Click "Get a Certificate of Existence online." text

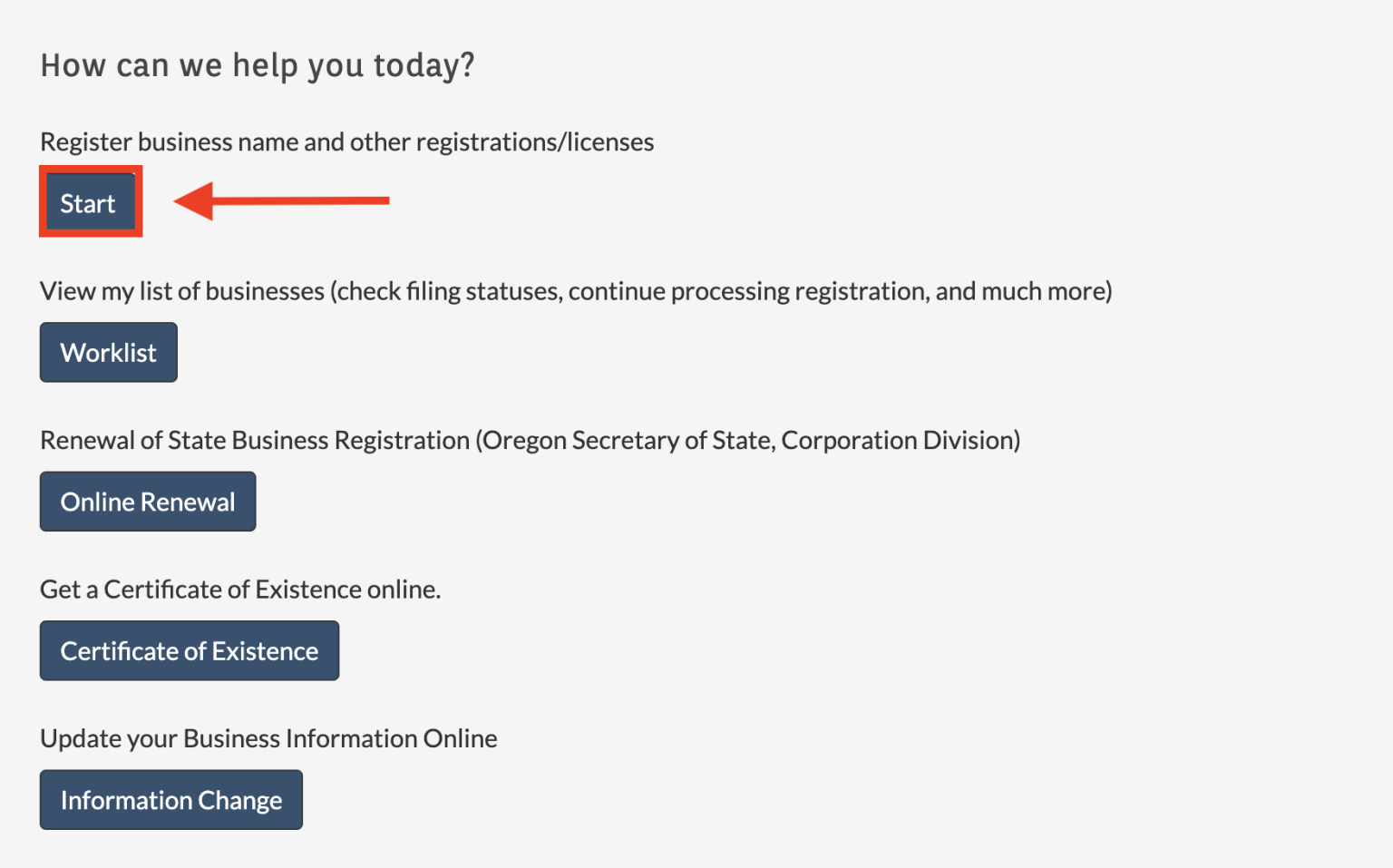pos(240,590)
